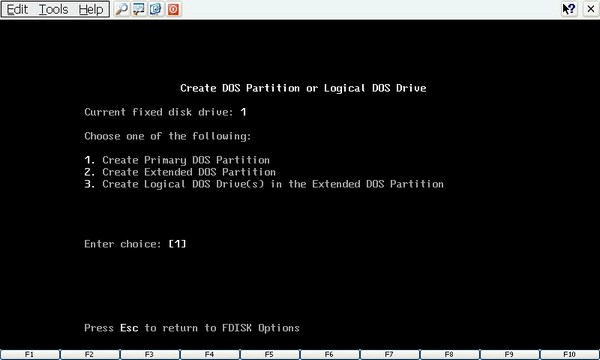Click the magnifying glass zoom icon
The height and width of the screenshot is (360, 600).
click(122, 9)
